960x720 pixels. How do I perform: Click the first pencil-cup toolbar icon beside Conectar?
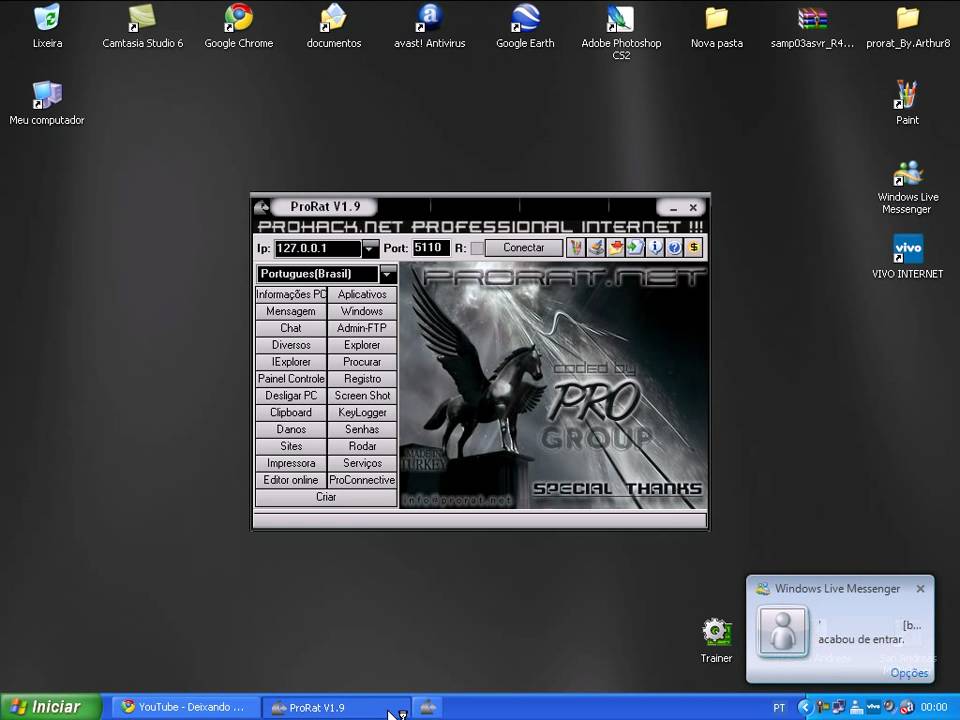click(x=576, y=247)
